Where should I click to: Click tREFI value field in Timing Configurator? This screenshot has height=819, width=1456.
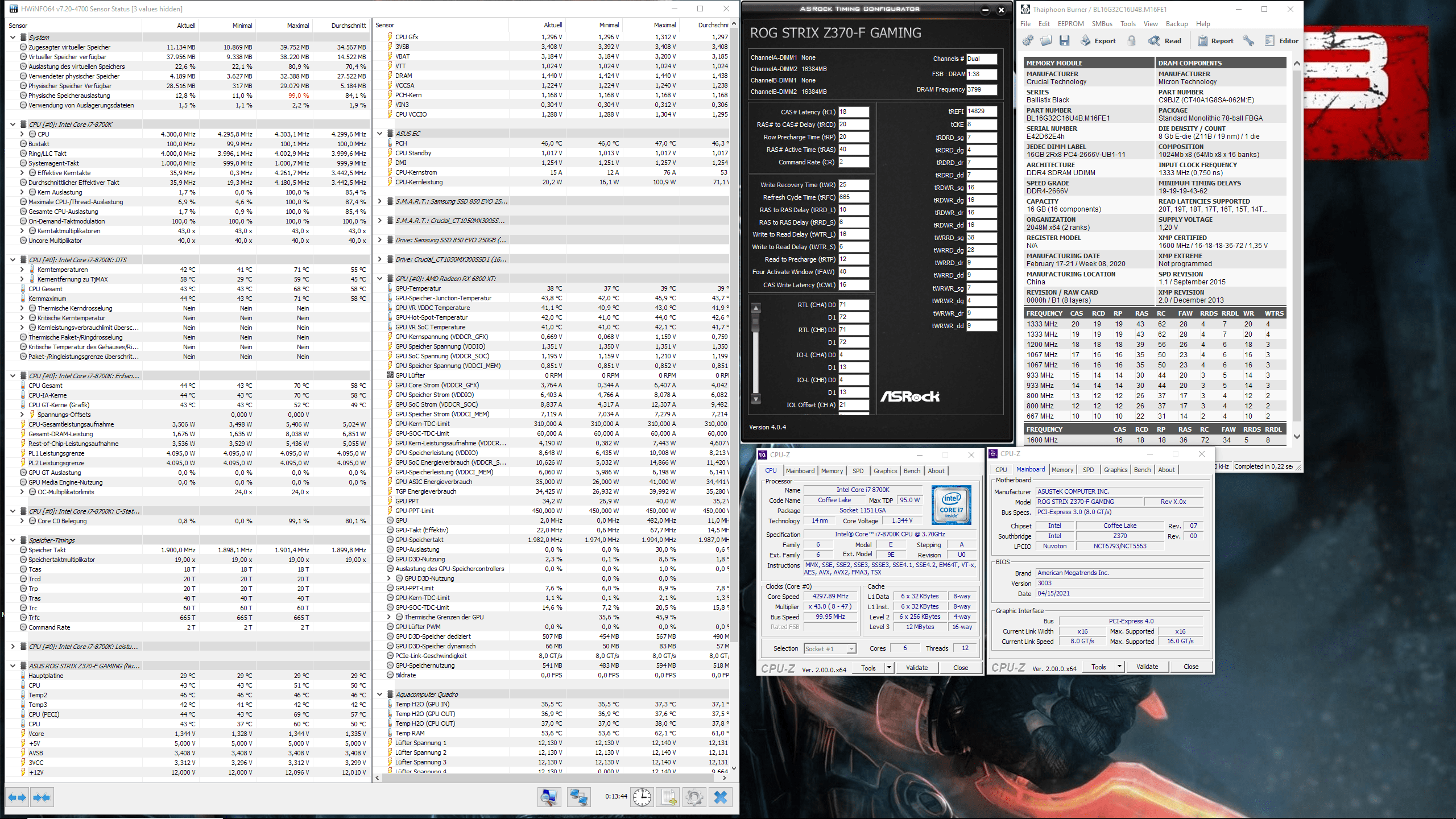coord(982,111)
